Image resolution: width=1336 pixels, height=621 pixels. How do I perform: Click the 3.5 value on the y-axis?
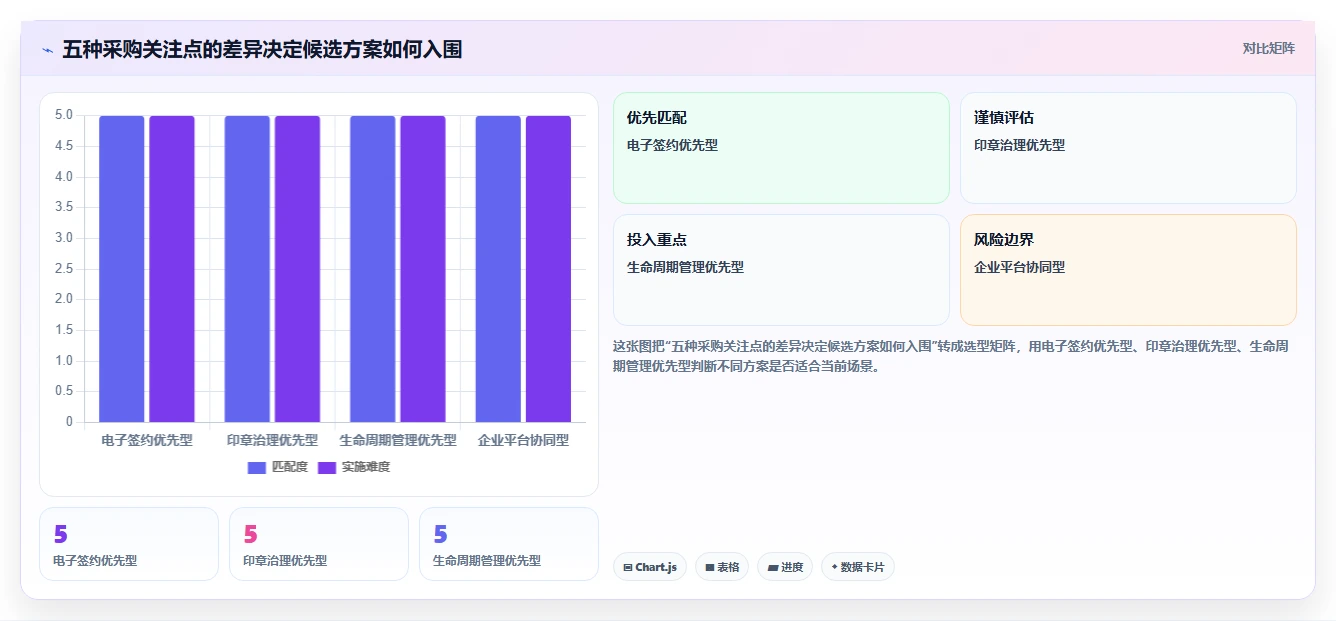[x=64, y=207]
